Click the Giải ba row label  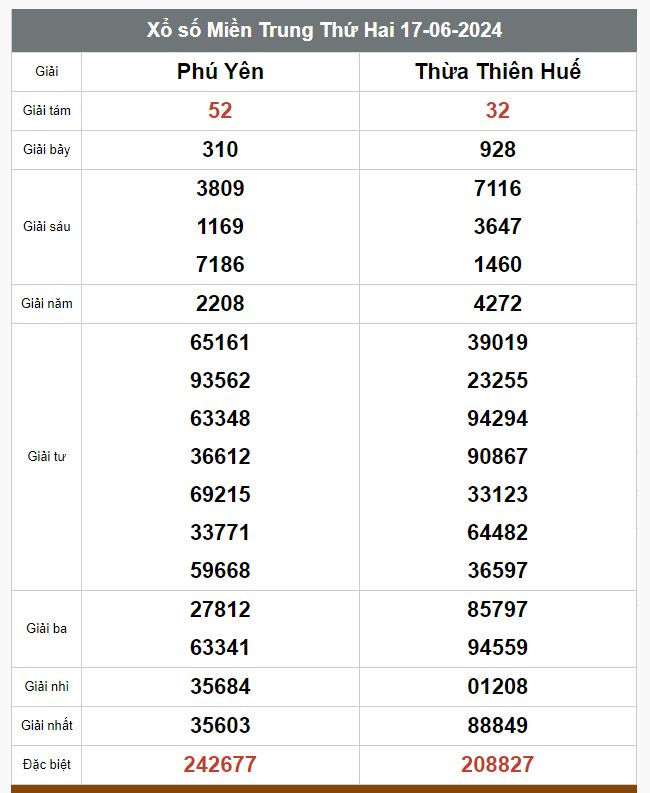[46, 629]
